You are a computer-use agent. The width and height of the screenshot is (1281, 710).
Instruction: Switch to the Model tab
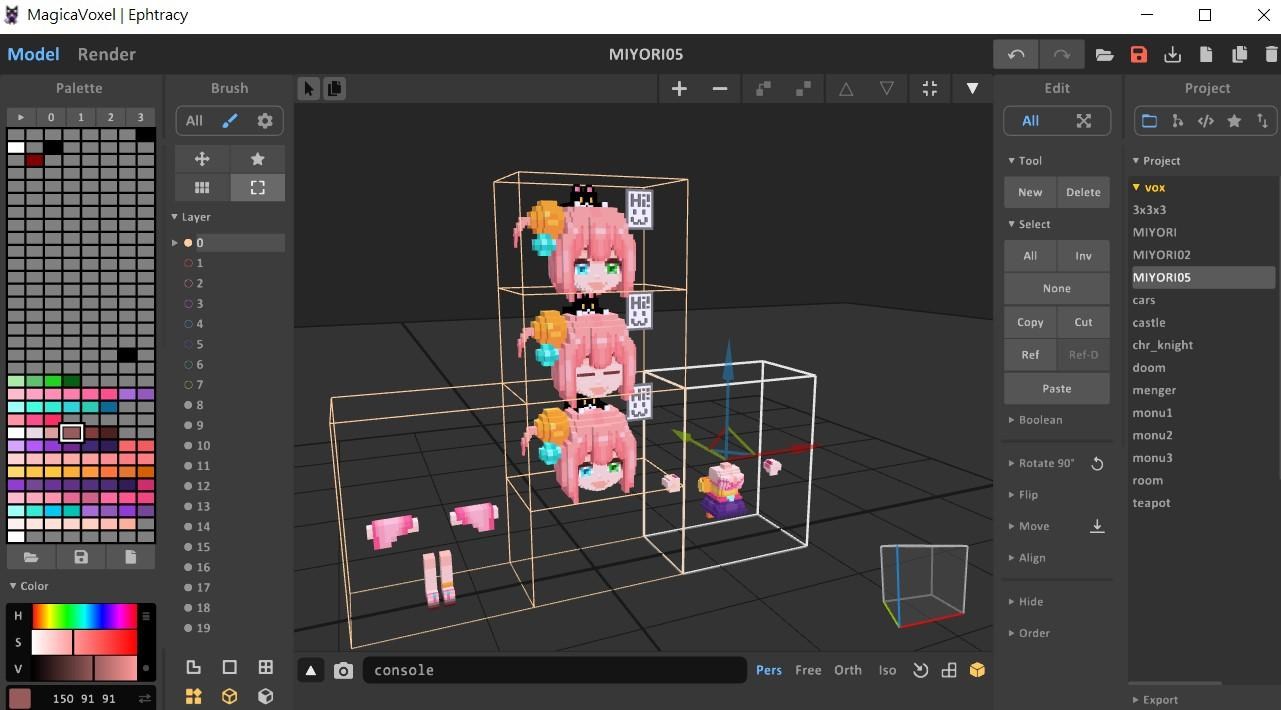click(33, 54)
